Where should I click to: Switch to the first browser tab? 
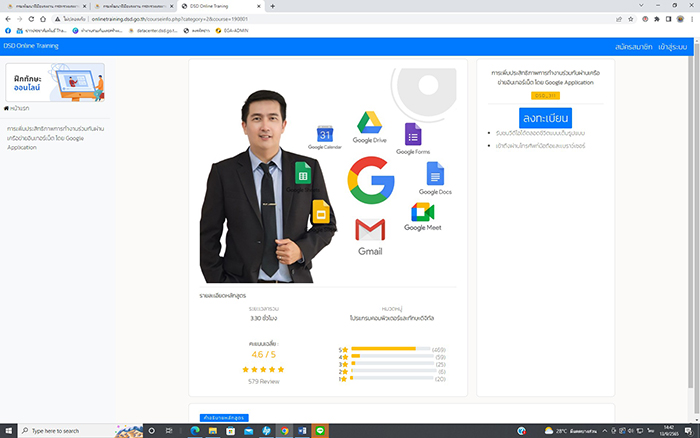46,6
